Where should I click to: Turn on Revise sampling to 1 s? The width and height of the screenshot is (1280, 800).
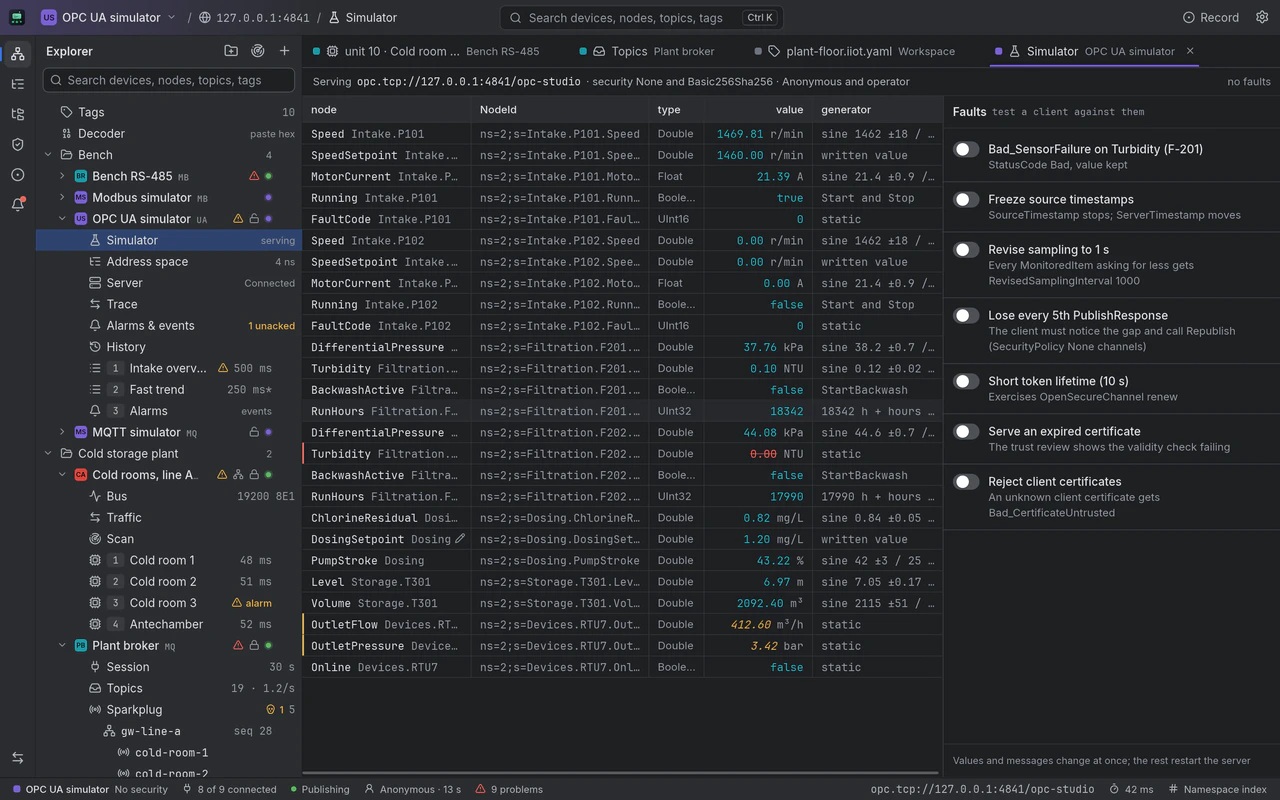click(x=966, y=249)
